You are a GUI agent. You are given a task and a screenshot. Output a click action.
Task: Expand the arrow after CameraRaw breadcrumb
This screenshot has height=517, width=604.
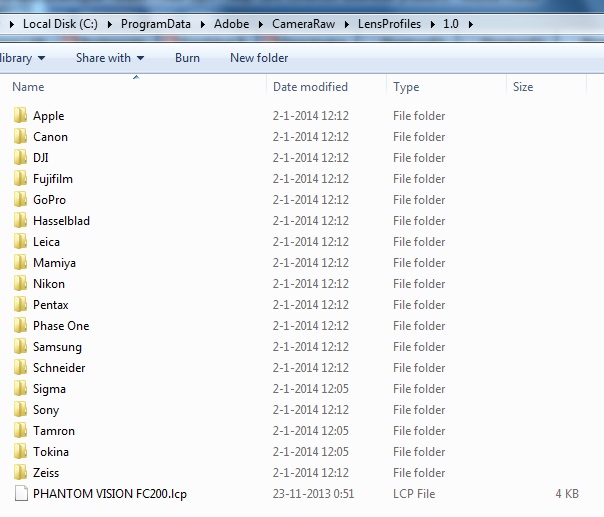click(347, 24)
